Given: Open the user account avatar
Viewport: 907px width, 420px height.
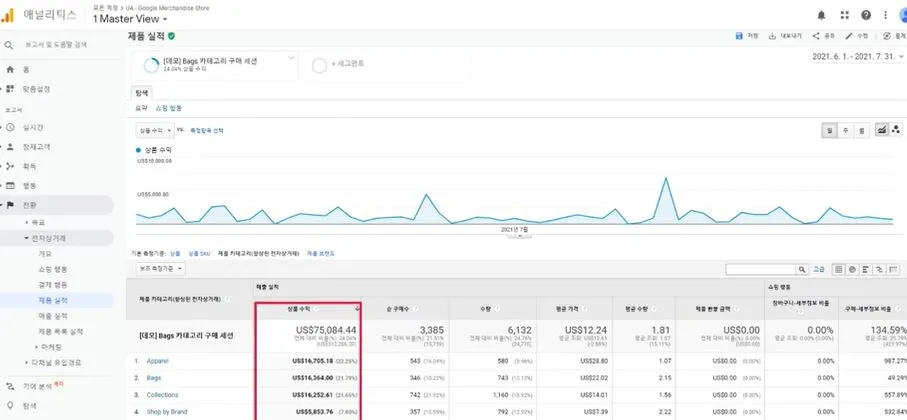Looking at the screenshot, I should (x=903, y=15).
